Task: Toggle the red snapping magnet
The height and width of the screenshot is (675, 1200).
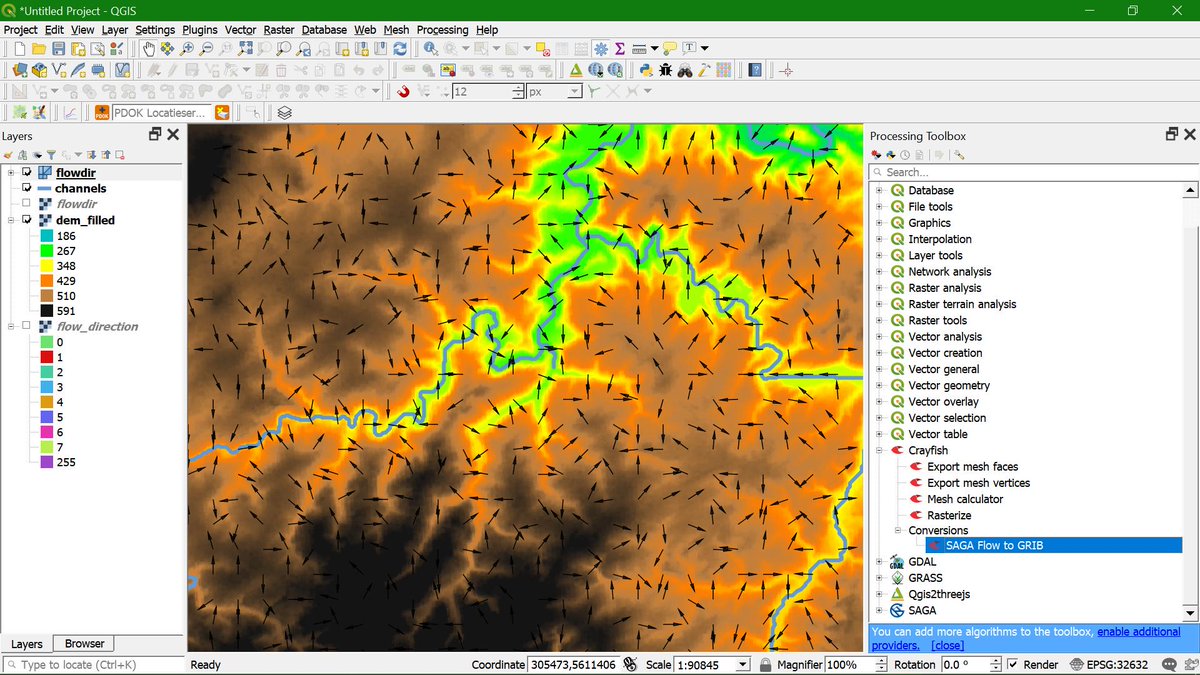Action: click(404, 91)
